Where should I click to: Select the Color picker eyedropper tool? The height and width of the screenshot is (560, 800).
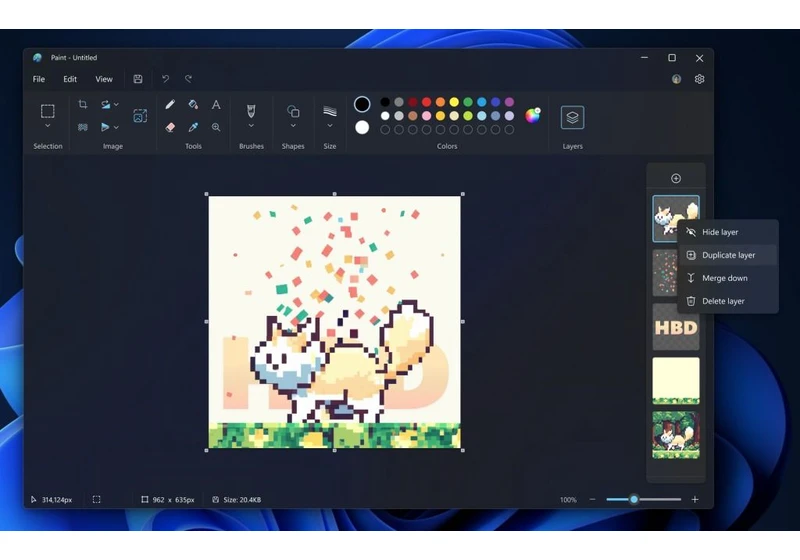tap(193, 127)
